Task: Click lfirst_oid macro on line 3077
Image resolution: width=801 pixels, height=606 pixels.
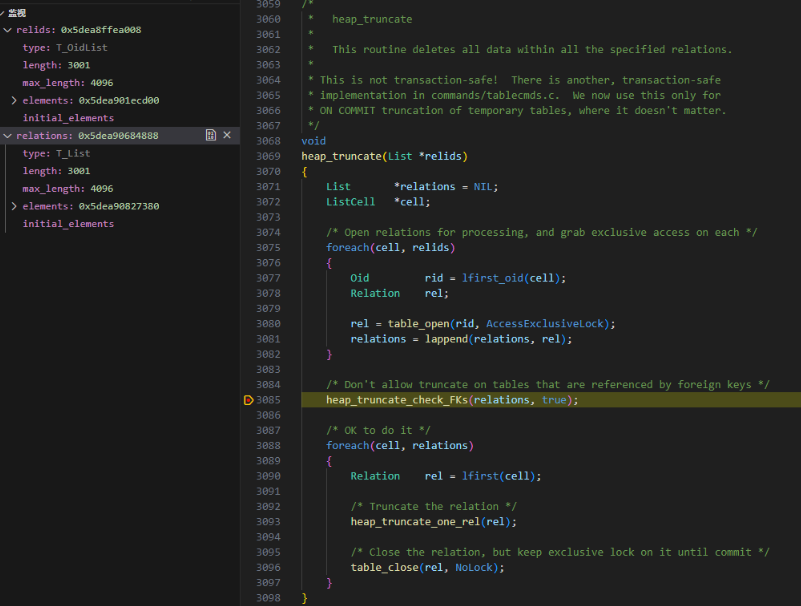Action: coord(492,278)
